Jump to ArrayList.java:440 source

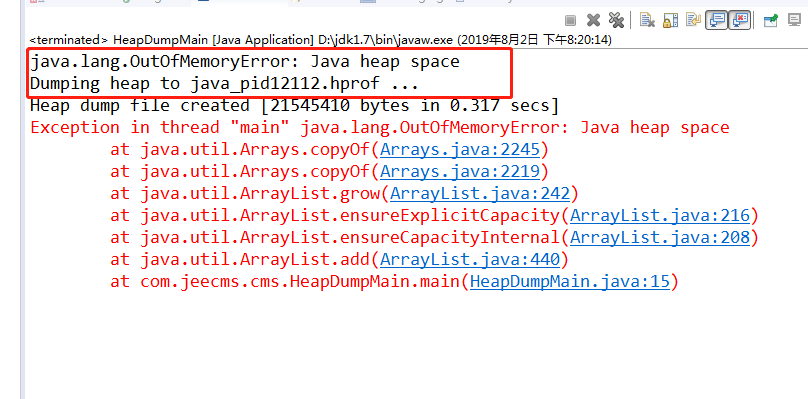point(470,260)
